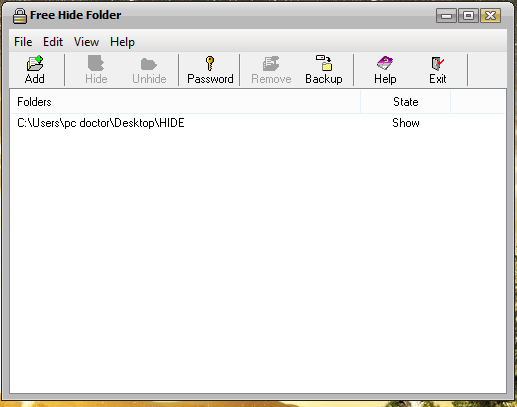Click the State column header
Image resolution: width=517 pixels, height=407 pixels.
coord(406,102)
